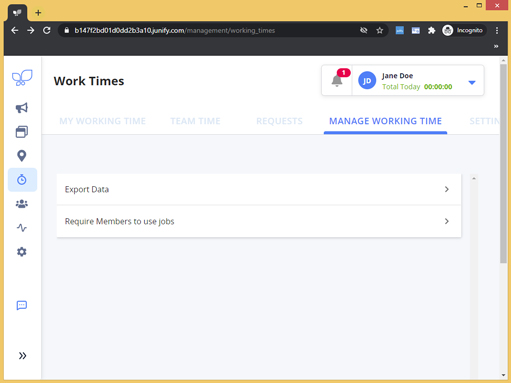This screenshot has height=383, width=511.
Task: Expand Export Data with its chevron
Action: pyautogui.click(x=447, y=189)
